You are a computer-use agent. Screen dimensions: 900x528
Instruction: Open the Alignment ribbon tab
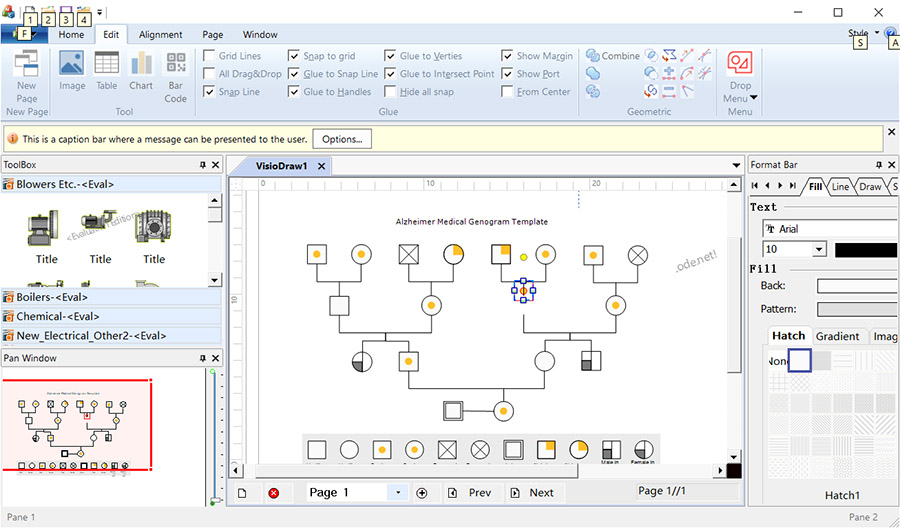click(x=161, y=34)
